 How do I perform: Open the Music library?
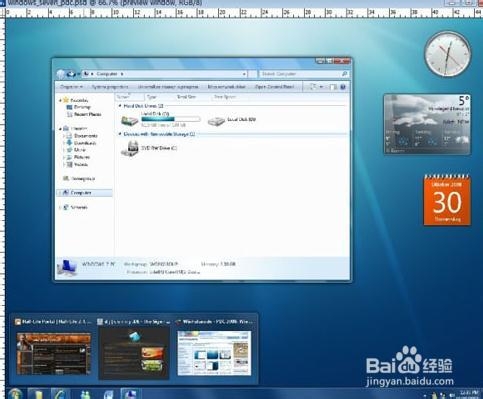tap(76, 150)
